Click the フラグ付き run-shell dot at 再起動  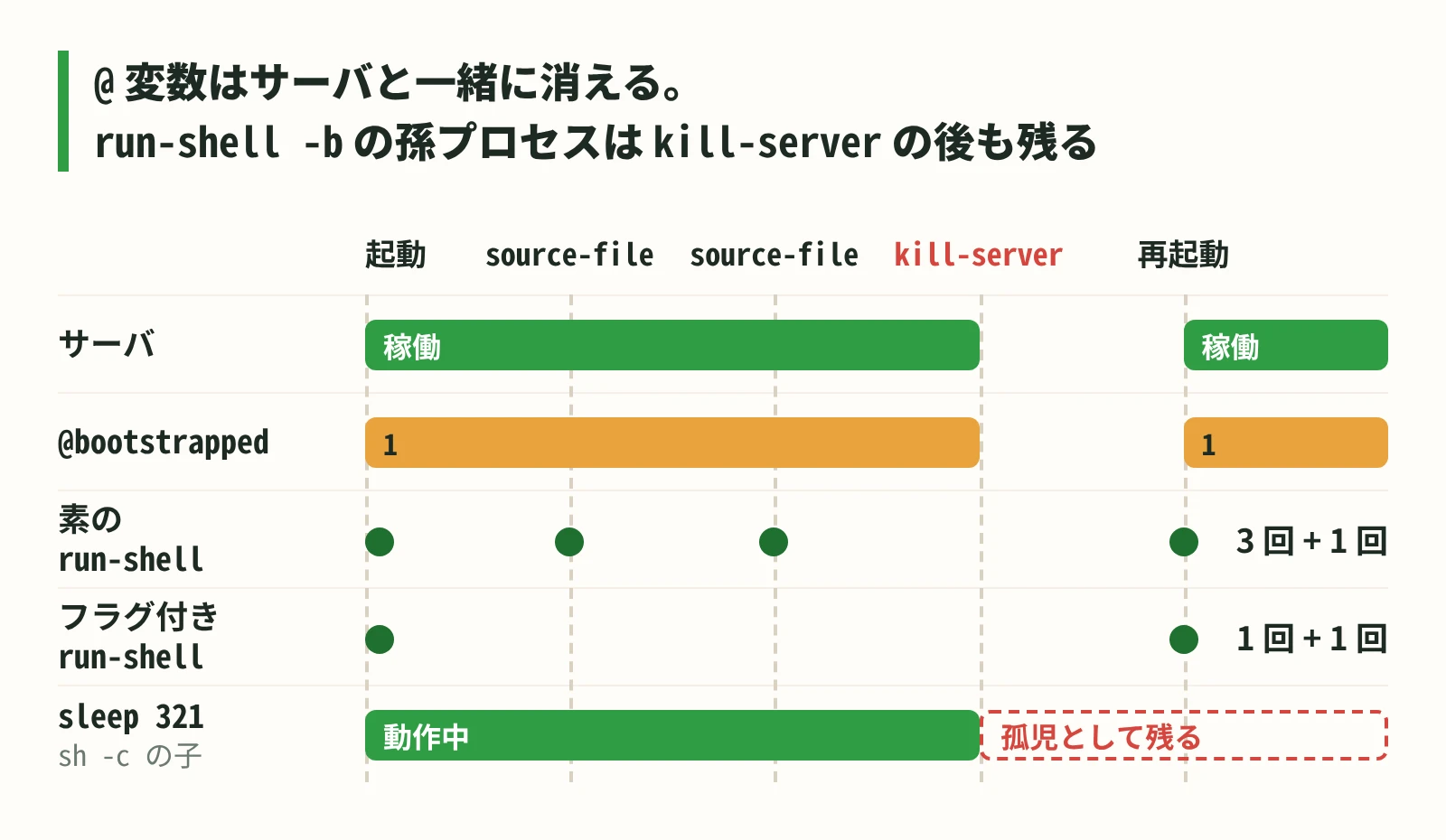click(1184, 639)
